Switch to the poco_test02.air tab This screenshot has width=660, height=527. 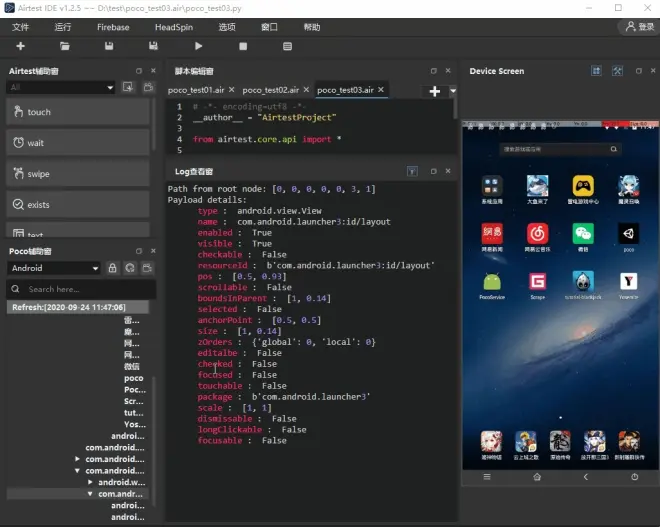click(x=271, y=90)
